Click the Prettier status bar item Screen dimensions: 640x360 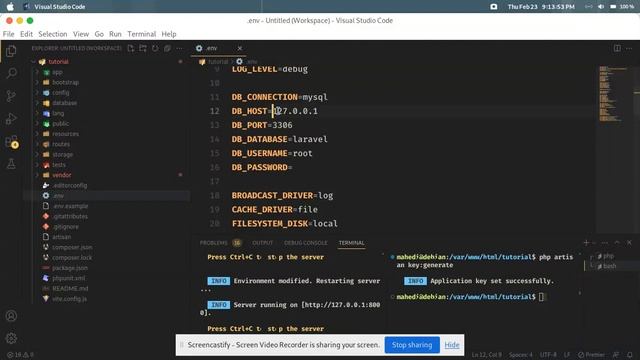coord(591,355)
